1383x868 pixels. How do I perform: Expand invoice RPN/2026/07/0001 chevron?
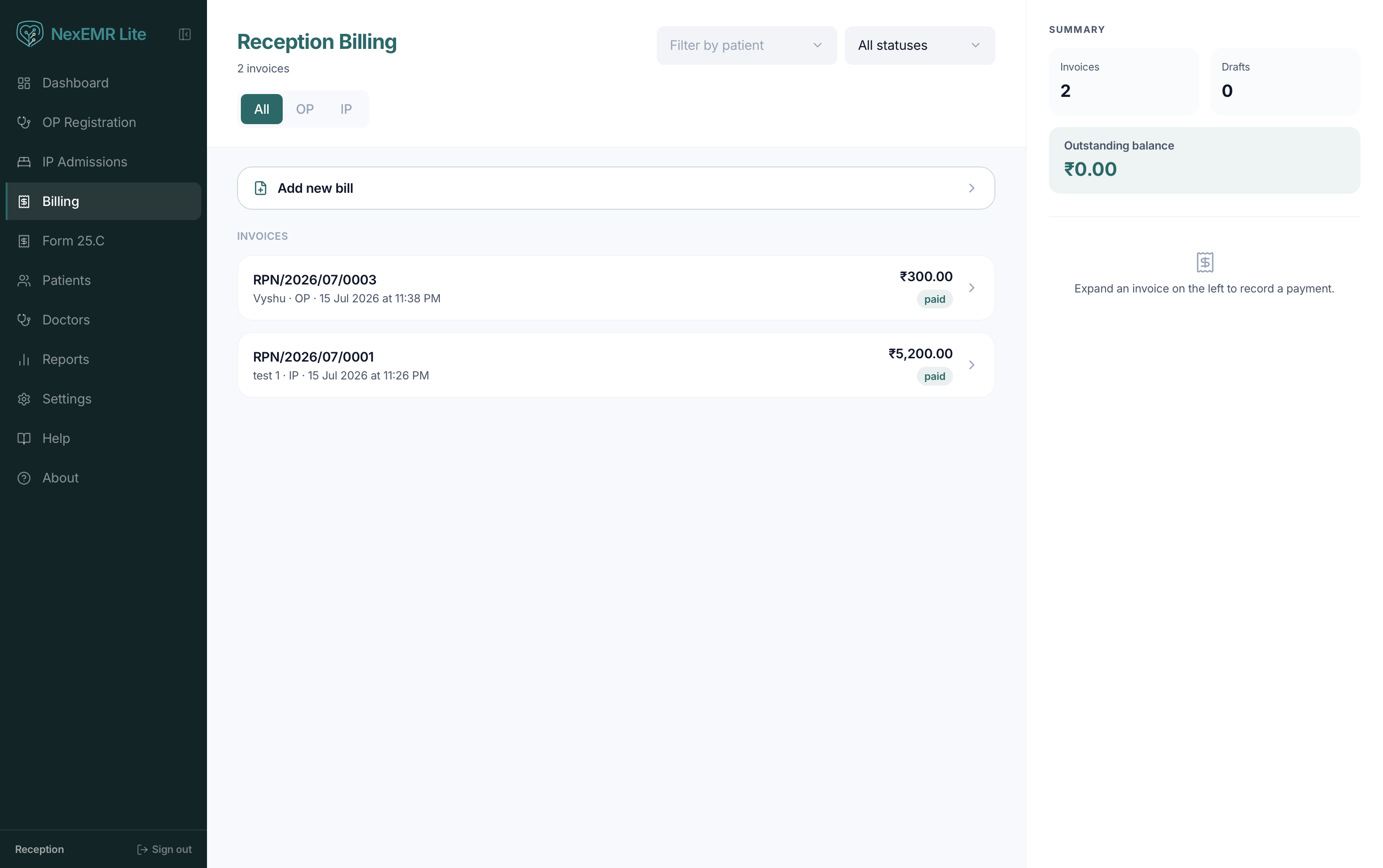(x=971, y=365)
